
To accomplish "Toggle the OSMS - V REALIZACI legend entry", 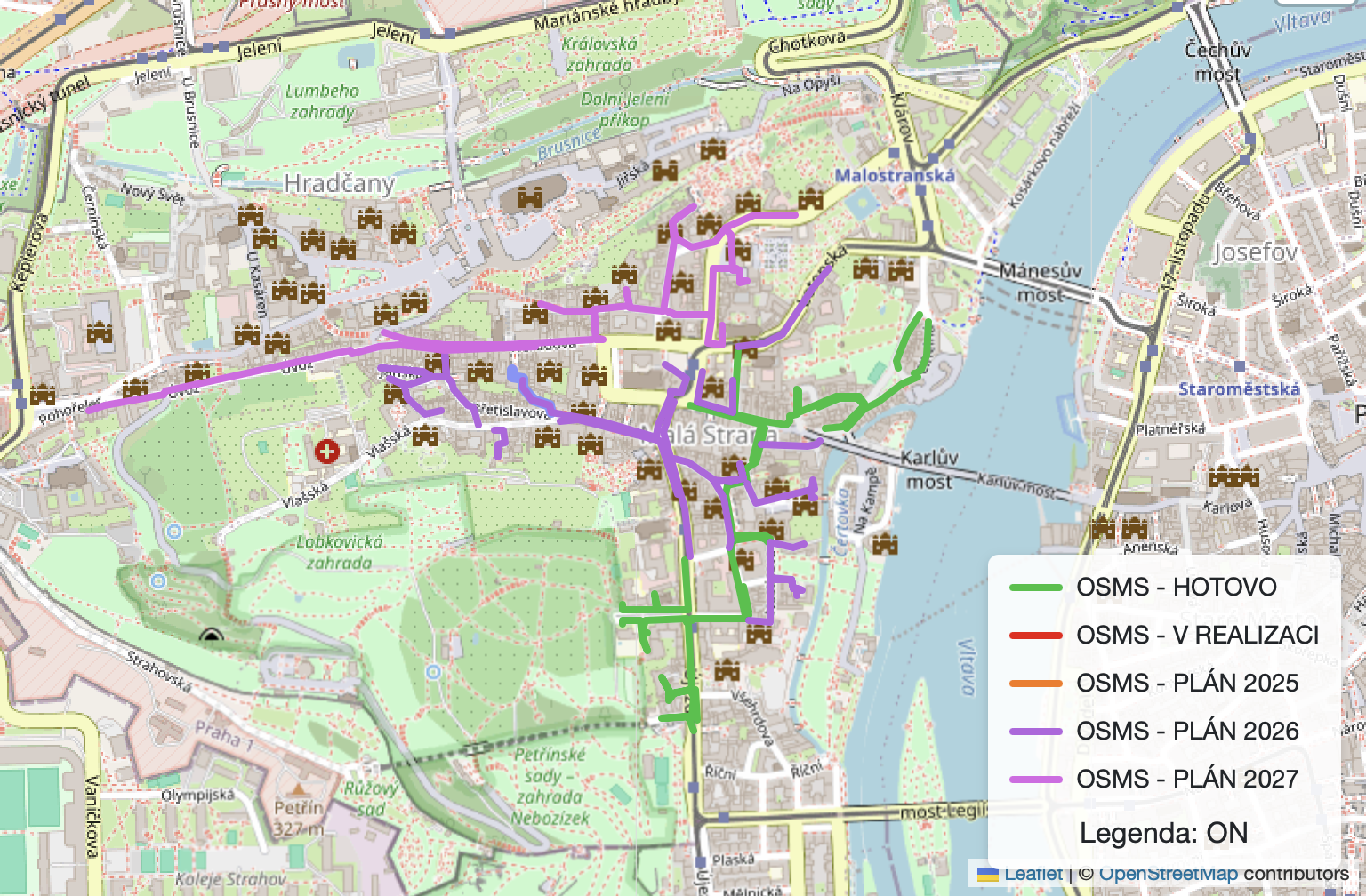I will point(1197,636).
